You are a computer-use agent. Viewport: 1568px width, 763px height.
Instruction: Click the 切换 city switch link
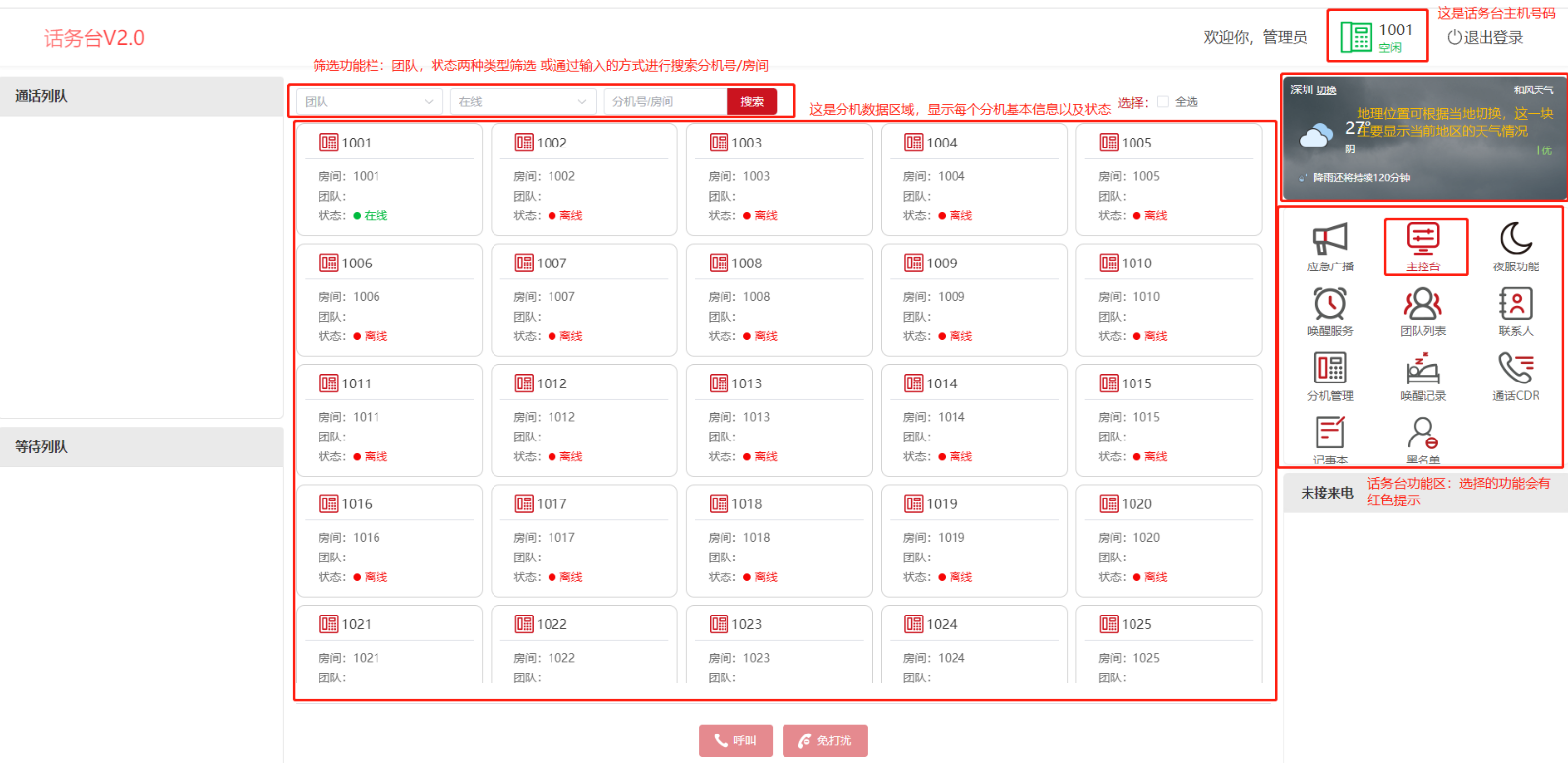click(1326, 90)
